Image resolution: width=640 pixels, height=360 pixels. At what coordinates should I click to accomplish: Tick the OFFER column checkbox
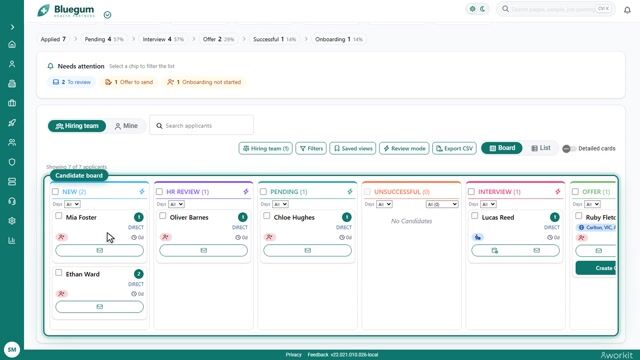click(x=576, y=191)
